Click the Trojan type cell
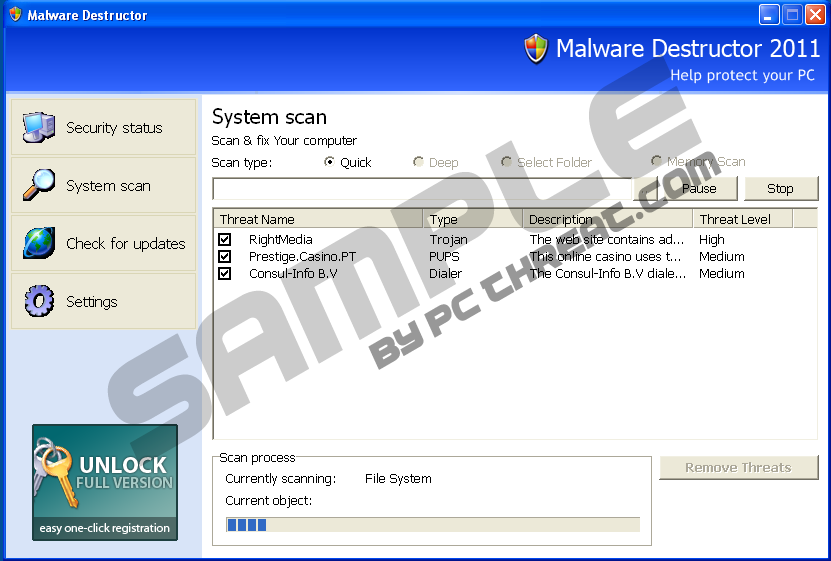Image resolution: width=831 pixels, height=561 pixels. coord(448,239)
